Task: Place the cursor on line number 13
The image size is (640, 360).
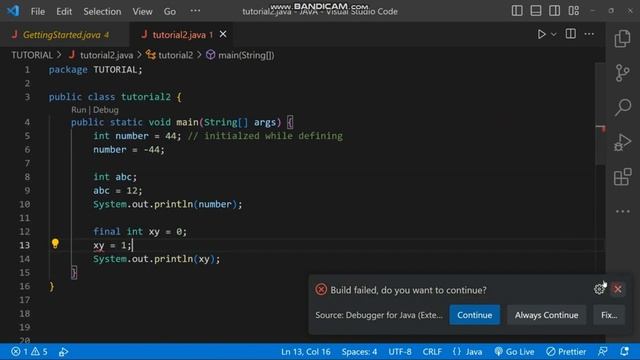Action: (x=24, y=245)
